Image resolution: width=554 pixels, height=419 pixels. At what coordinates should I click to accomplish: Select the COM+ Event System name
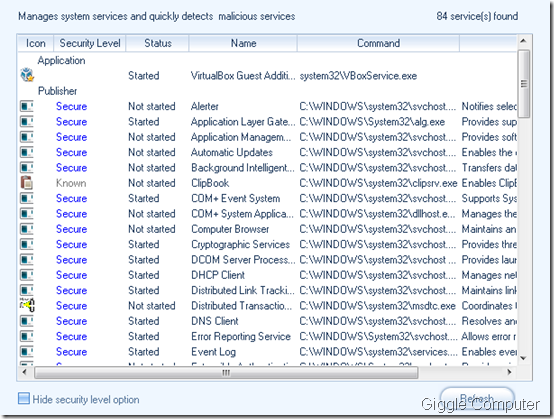point(236,199)
